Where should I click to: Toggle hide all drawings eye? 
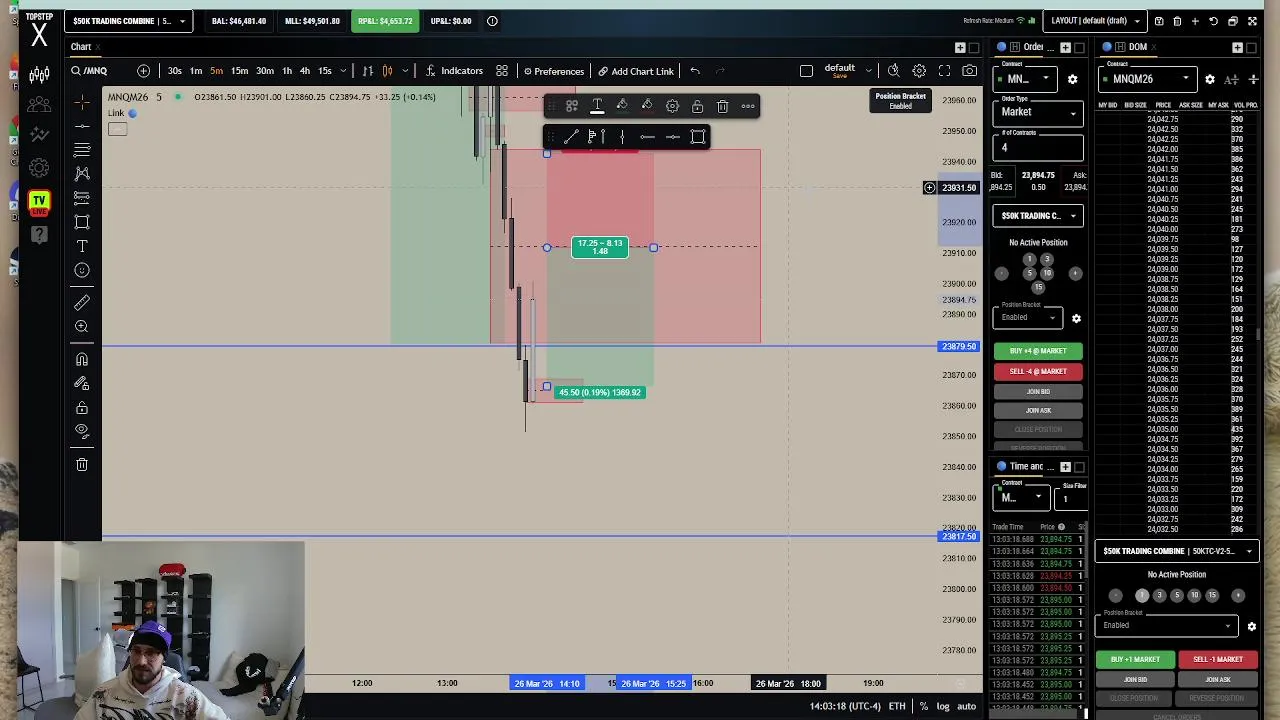(82, 431)
